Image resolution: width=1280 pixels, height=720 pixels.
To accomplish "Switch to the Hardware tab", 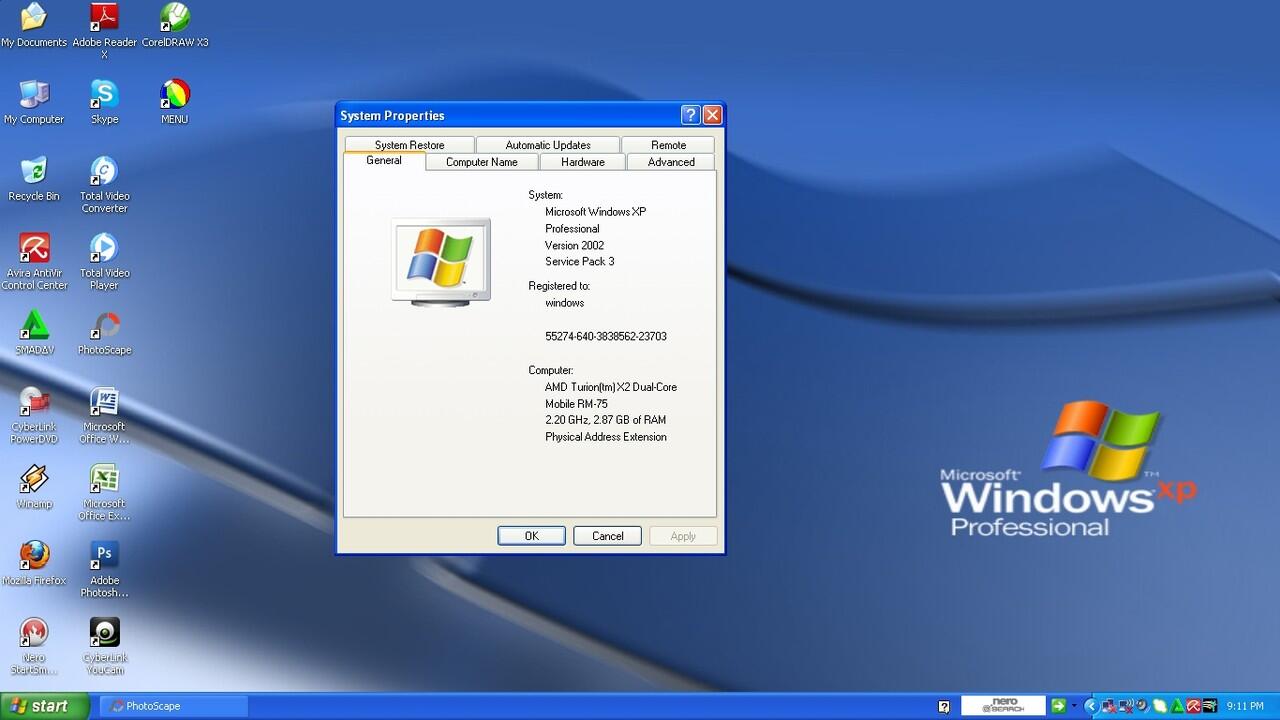I will [583, 162].
